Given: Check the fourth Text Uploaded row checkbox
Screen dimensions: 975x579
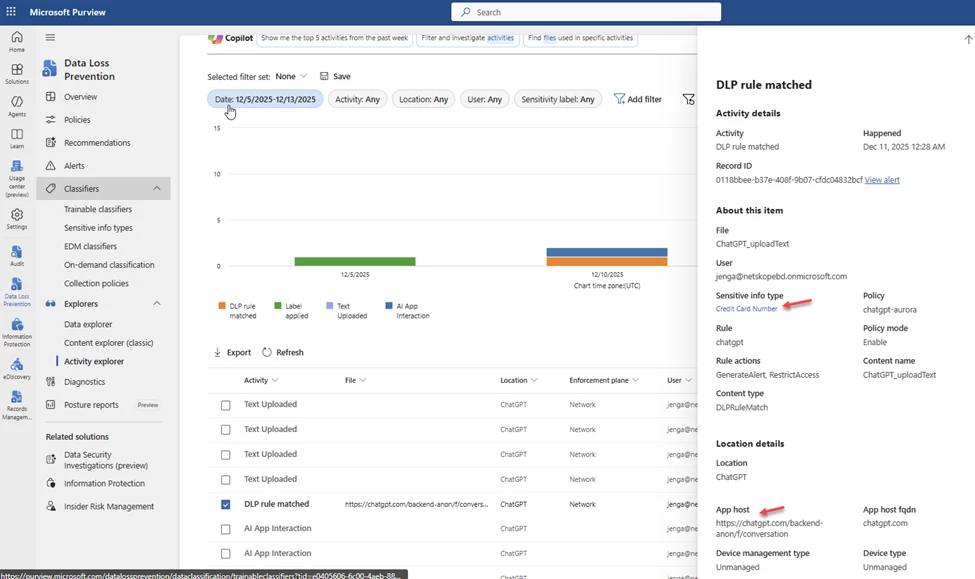Looking at the screenshot, I should [x=226, y=479].
